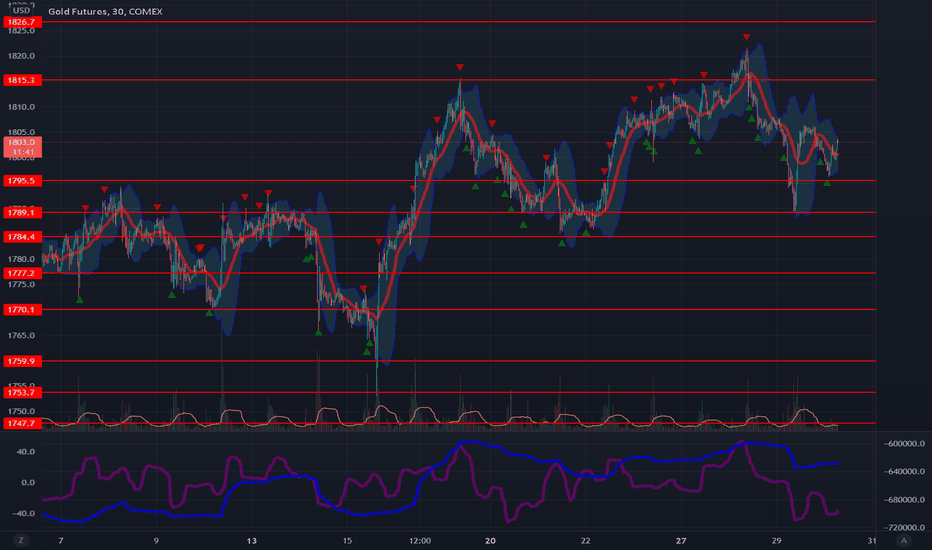Click date label 20 on time axis
Image resolution: width=932 pixels, height=550 pixels.
pos(490,540)
